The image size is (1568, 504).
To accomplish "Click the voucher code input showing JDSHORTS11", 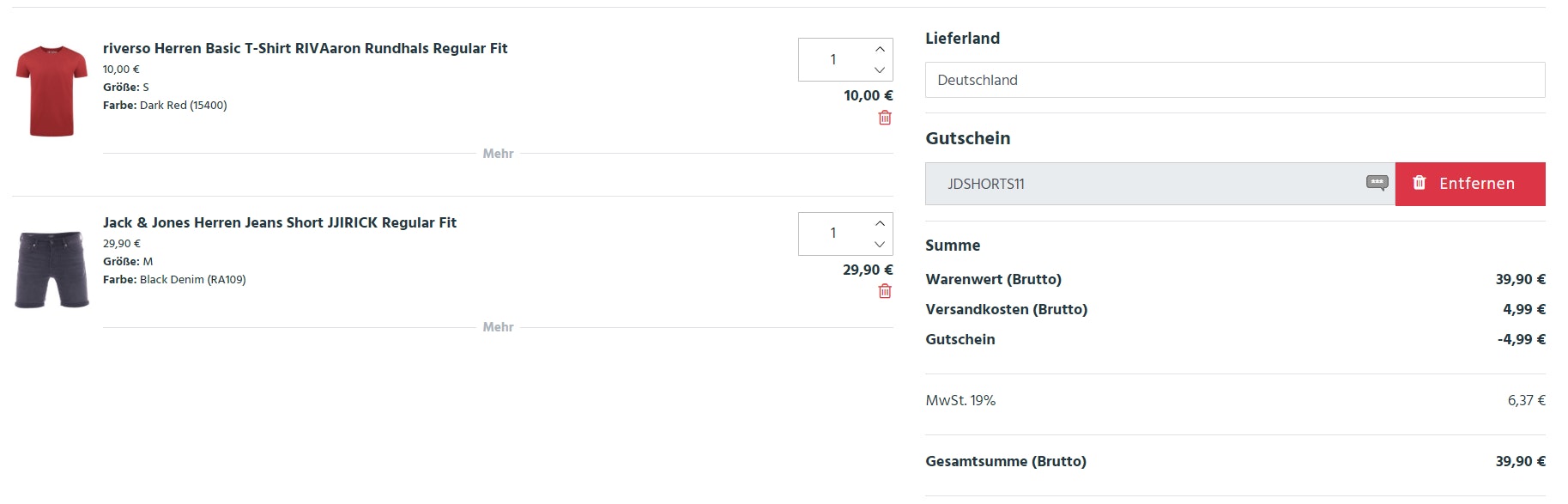I will tap(1116, 183).
